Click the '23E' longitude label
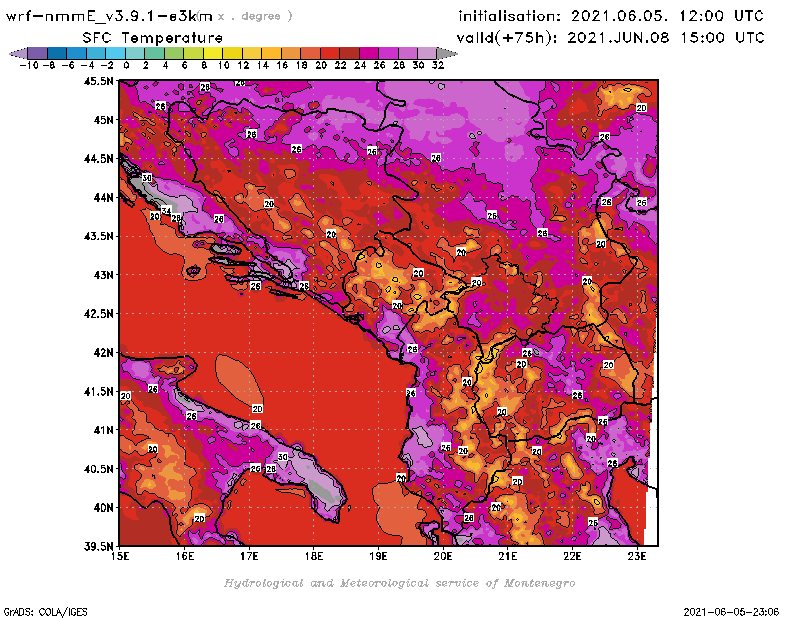Viewport: 800px width, 618px height. pyautogui.click(x=637, y=556)
